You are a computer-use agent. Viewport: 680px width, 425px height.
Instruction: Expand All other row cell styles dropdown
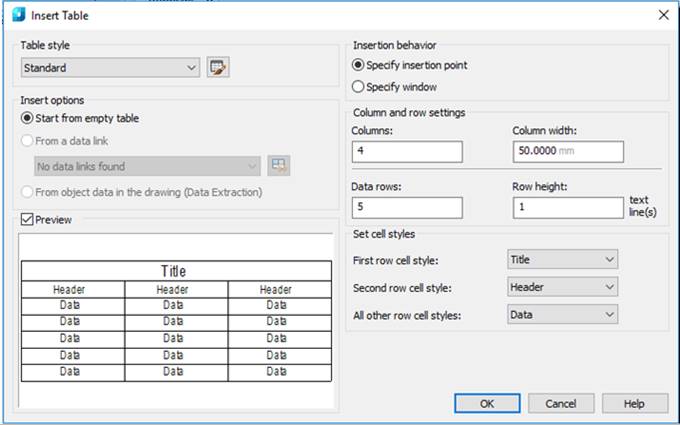(x=562, y=314)
